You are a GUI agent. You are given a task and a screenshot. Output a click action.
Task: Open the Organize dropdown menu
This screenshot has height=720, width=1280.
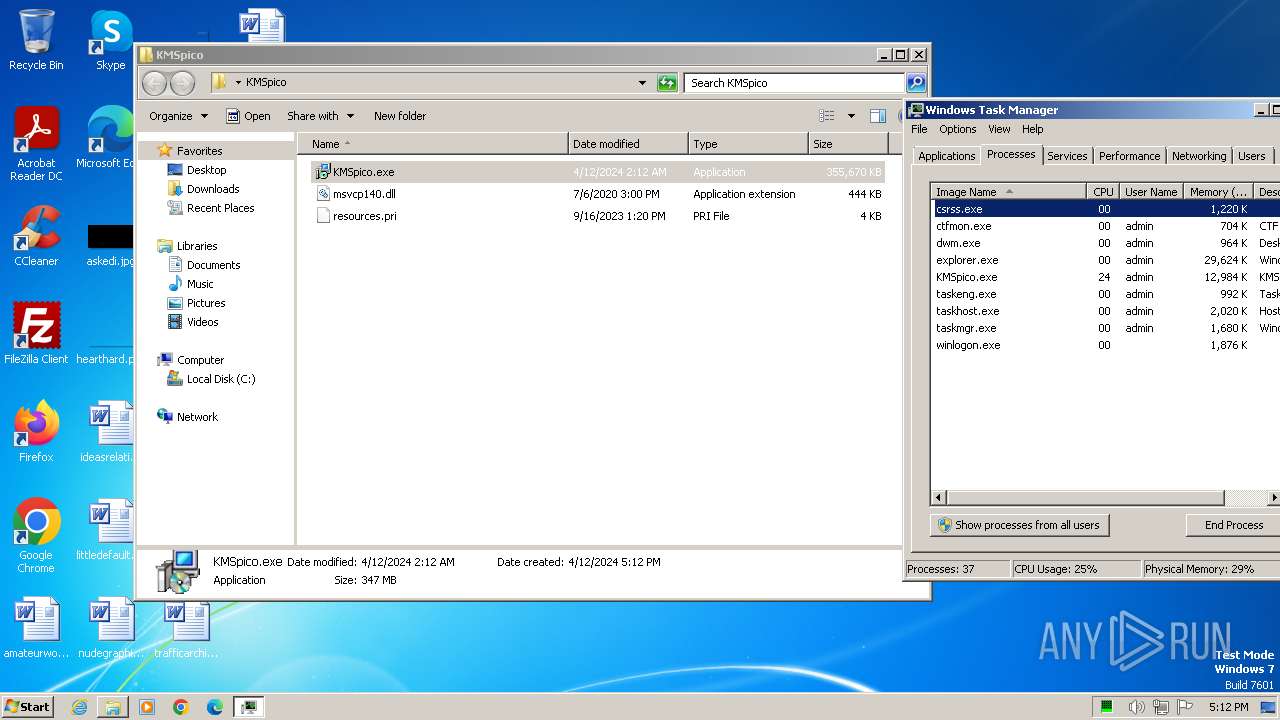(x=179, y=116)
